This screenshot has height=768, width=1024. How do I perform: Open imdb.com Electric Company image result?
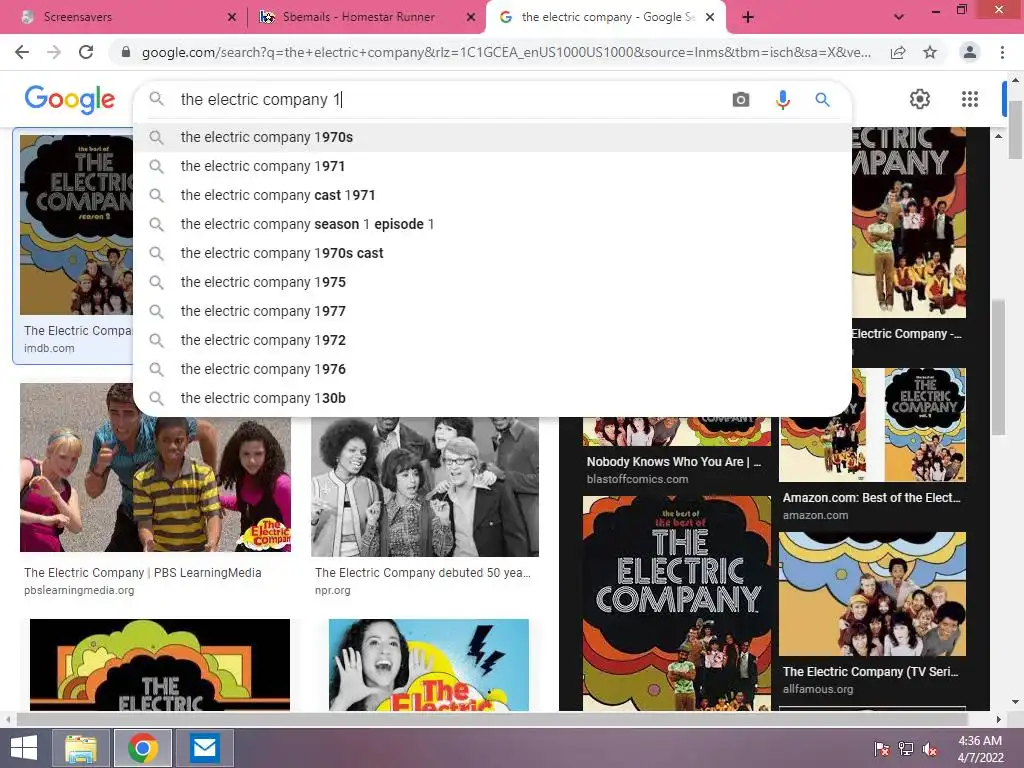pyautogui.click(x=76, y=225)
